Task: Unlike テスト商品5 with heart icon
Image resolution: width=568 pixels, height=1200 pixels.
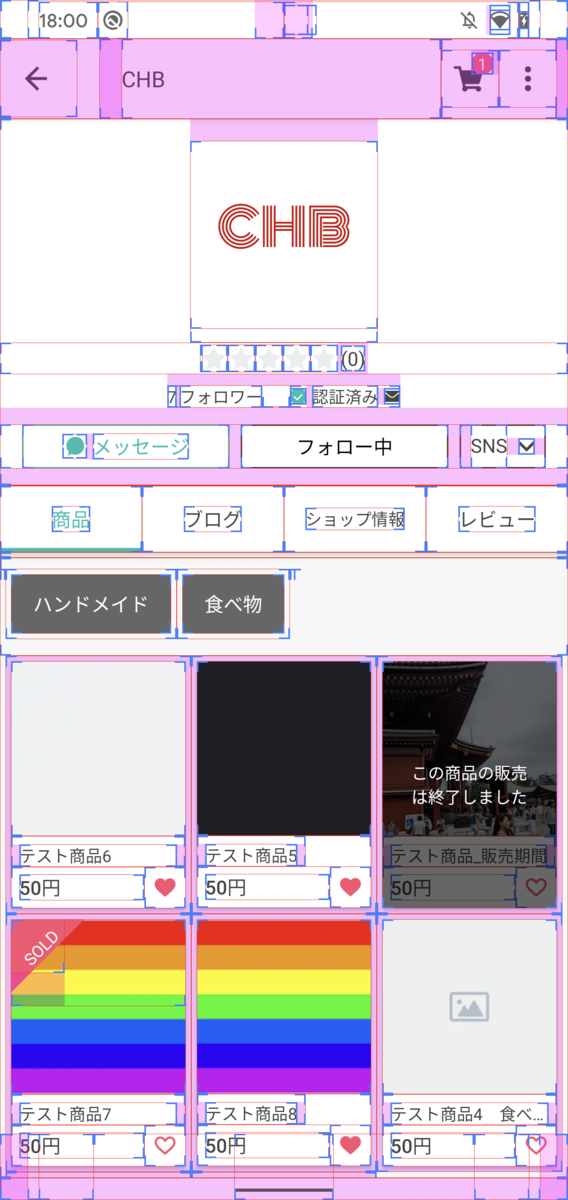Action: [x=350, y=887]
